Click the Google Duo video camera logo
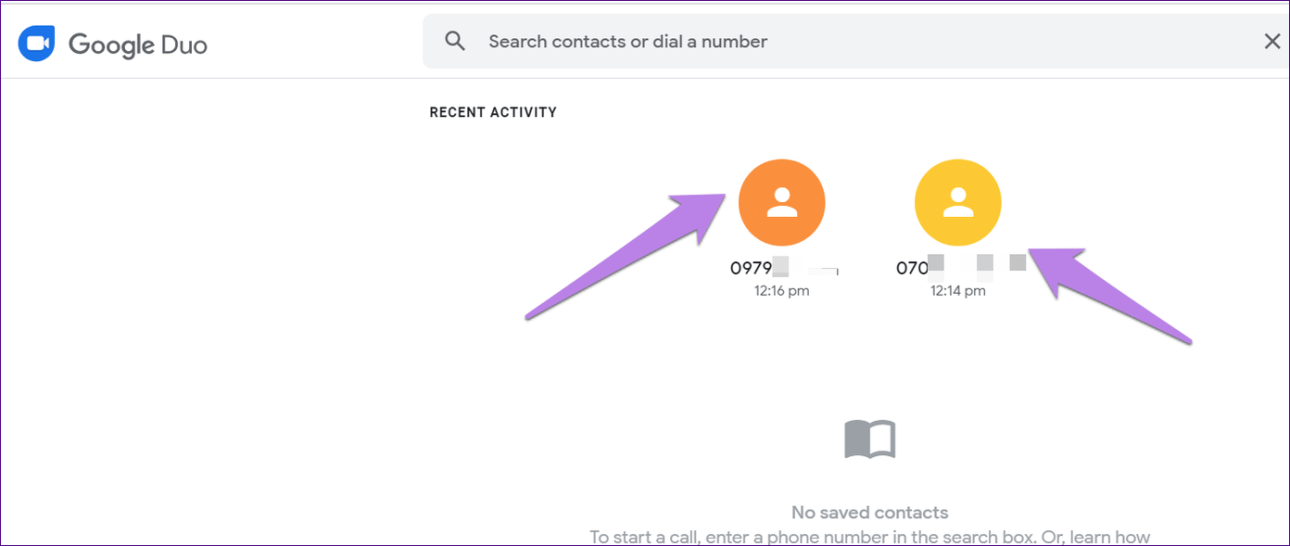 [36, 44]
